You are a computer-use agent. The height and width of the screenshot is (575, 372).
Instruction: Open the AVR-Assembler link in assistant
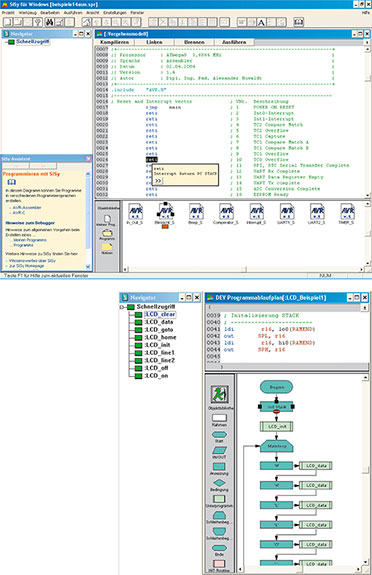point(27,208)
